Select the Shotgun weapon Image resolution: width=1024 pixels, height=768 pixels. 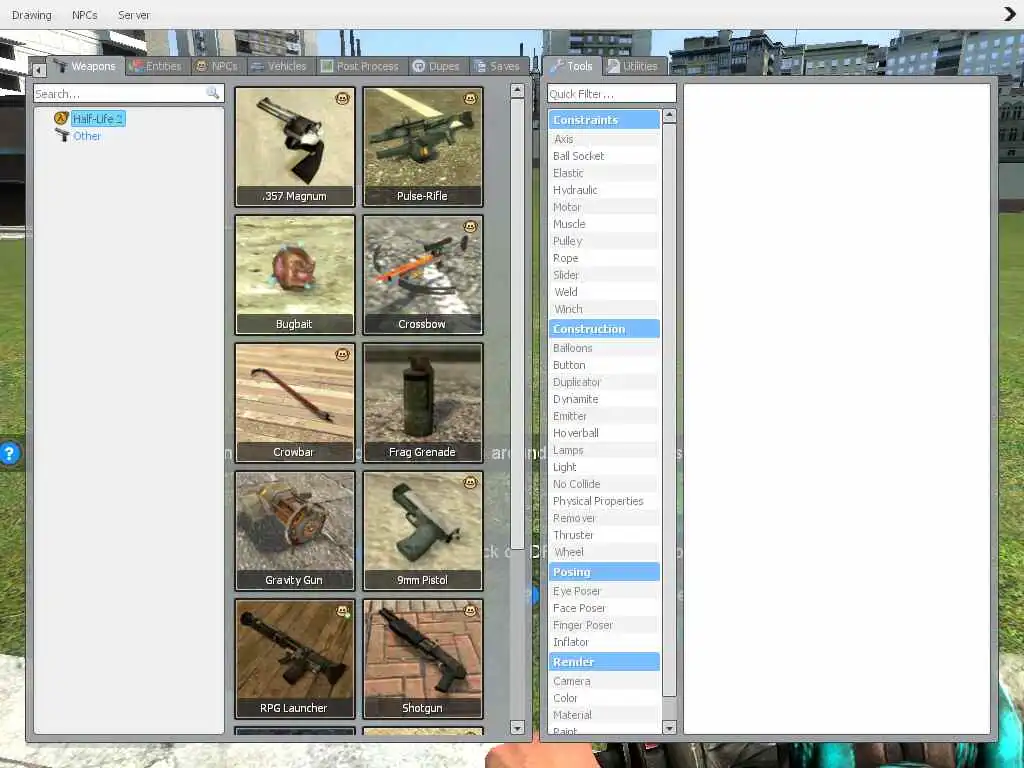(x=423, y=659)
